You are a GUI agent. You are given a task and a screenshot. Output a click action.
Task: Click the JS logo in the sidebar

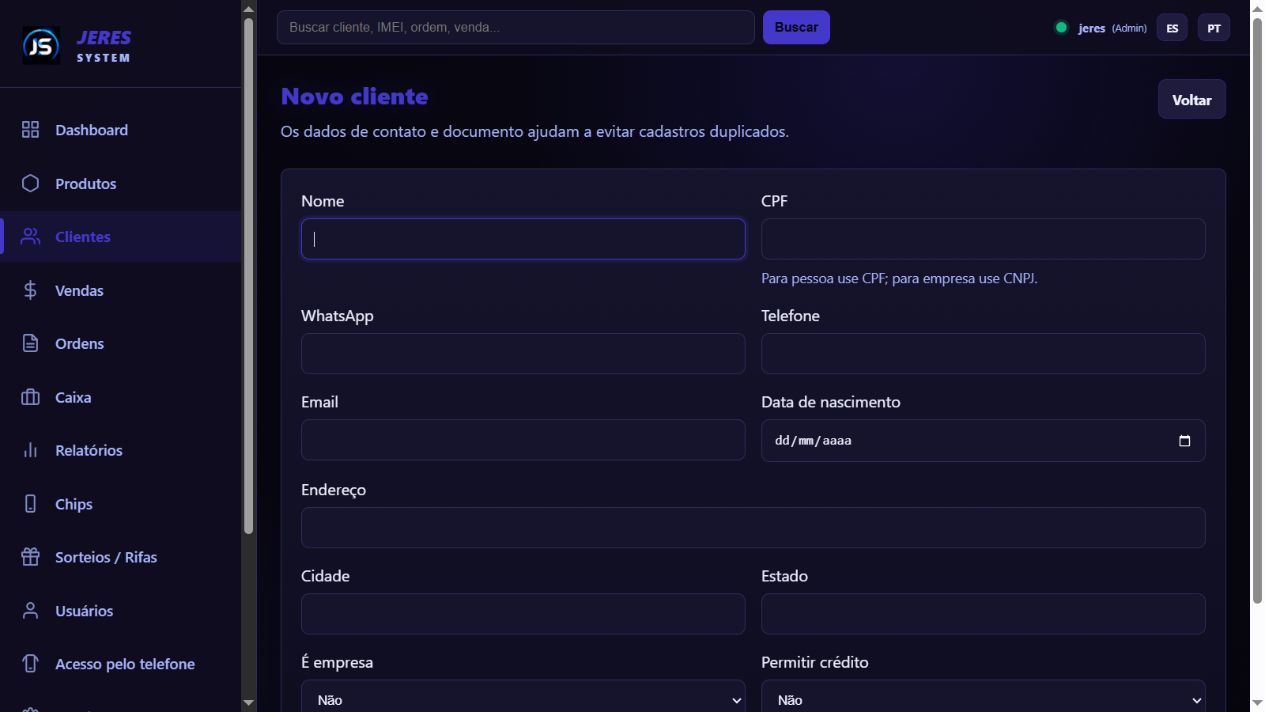coord(41,45)
